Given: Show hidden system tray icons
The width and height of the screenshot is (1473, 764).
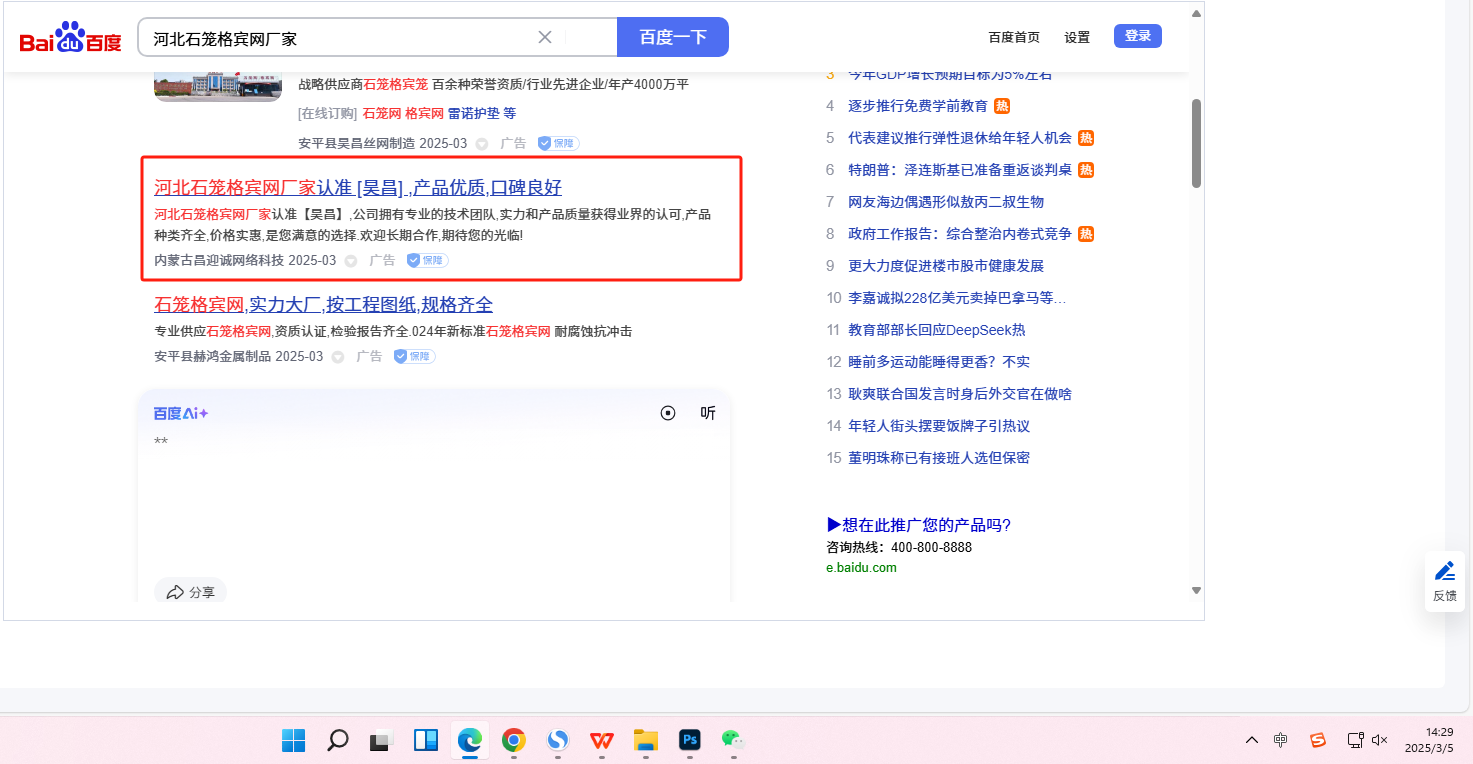Looking at the screenshot, I should (1251, 740).
